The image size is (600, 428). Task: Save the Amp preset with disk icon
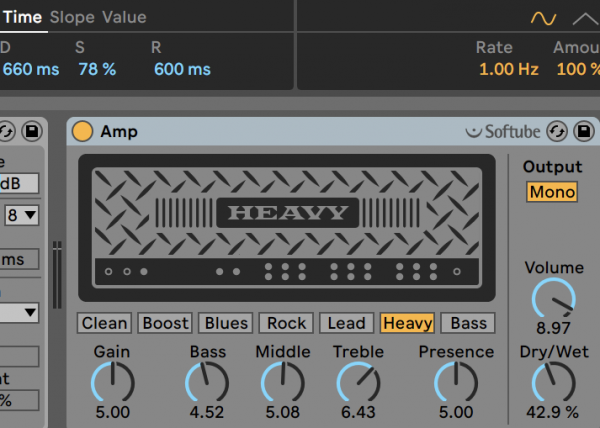coord(582,131)
